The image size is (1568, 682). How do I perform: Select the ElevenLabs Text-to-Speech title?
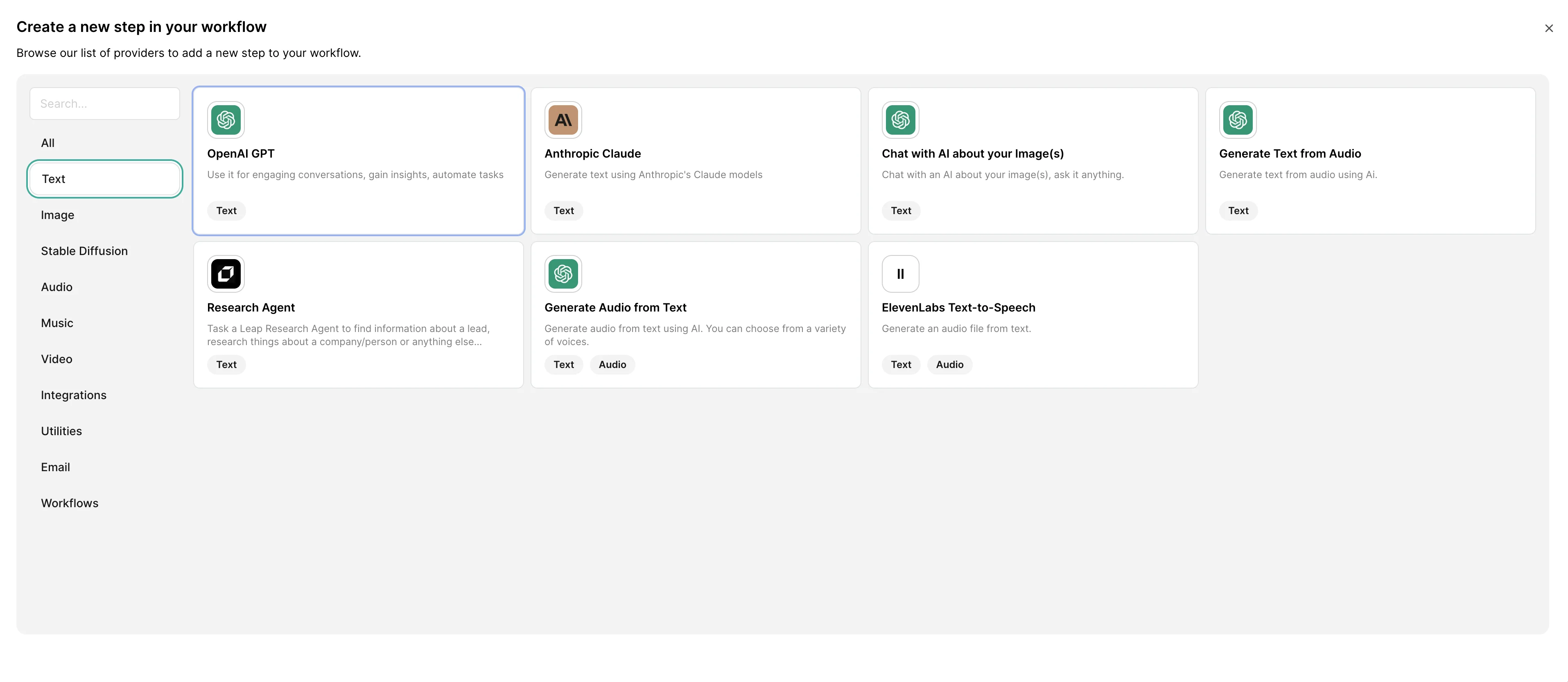pos(958,308)
